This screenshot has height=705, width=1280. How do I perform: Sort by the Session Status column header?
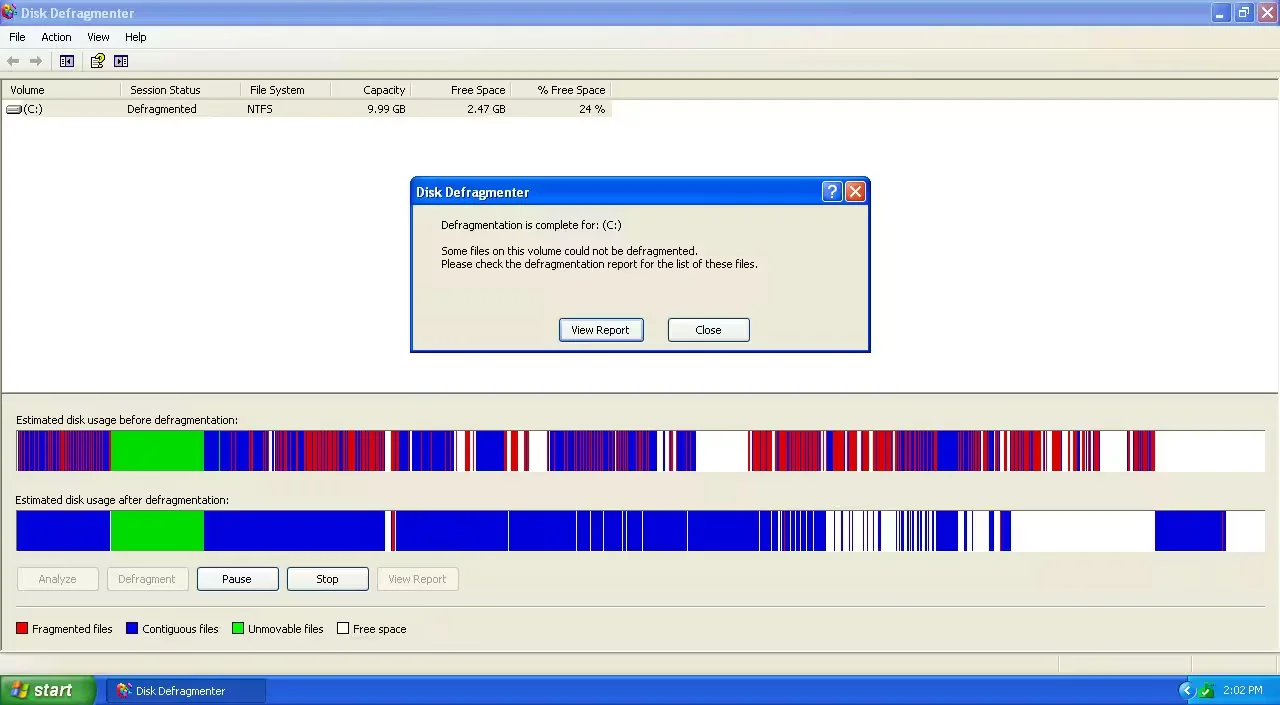click(x=180, y=90)
